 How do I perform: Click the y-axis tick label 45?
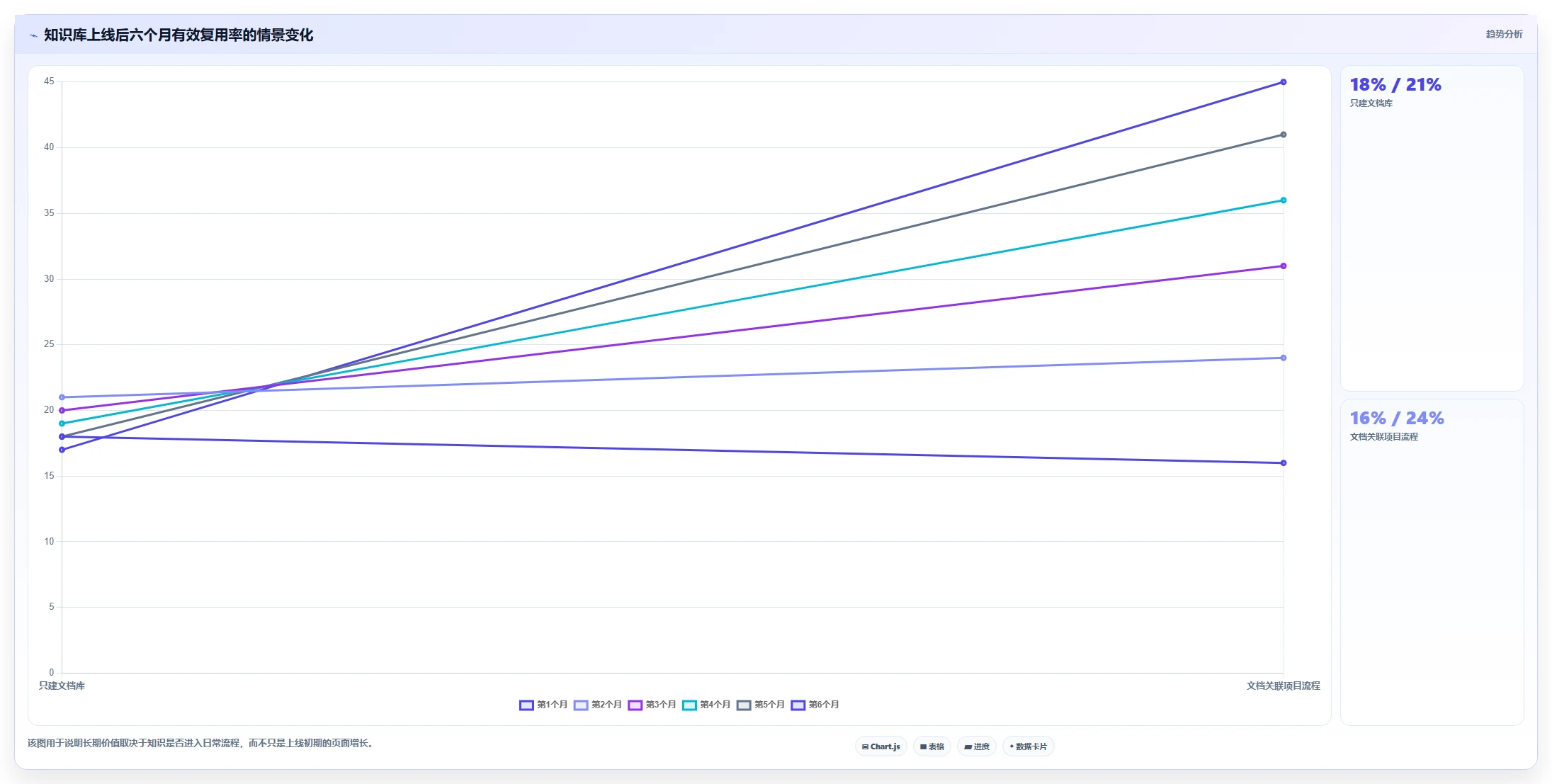tap(49, 81)
